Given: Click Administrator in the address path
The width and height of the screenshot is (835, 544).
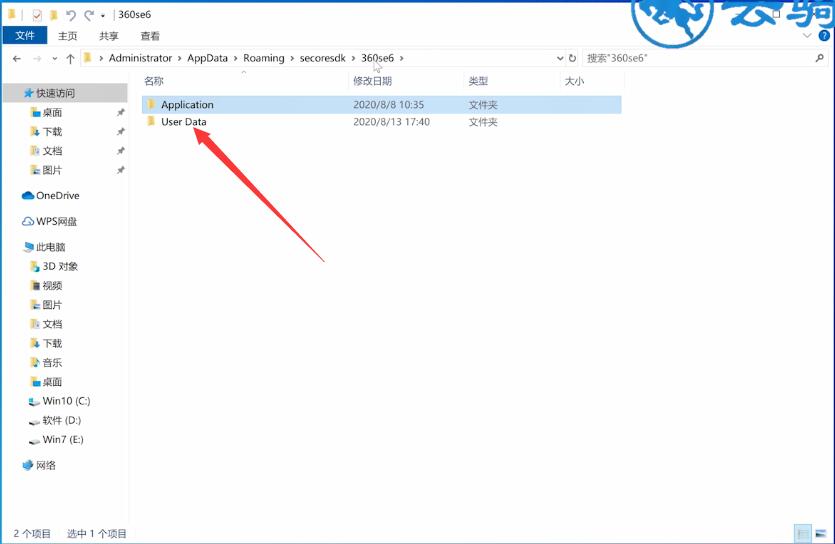Looking at the screenshot, I should (x=141, y=58).
